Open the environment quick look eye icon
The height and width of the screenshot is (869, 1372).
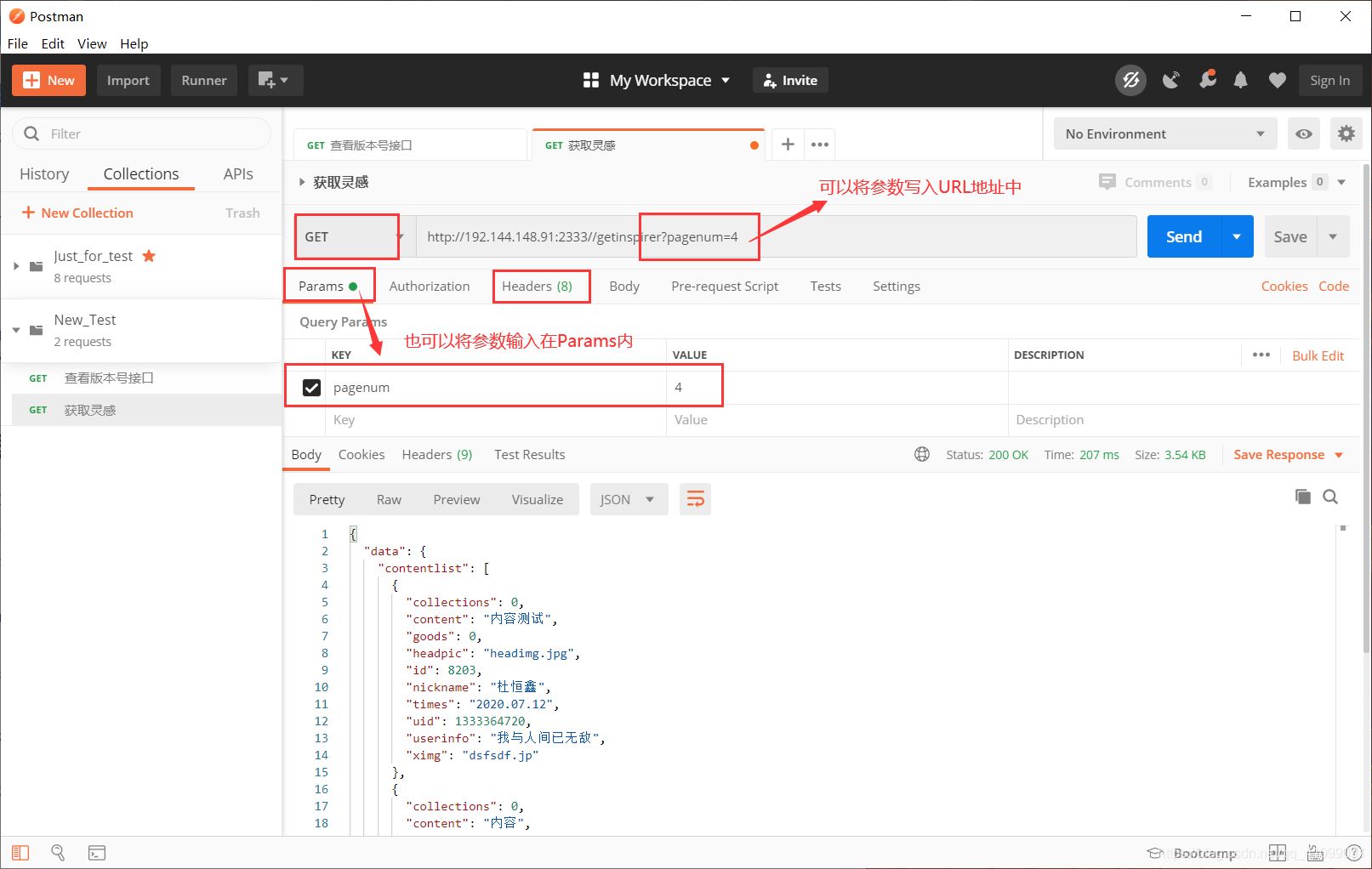click(1303, 133)
